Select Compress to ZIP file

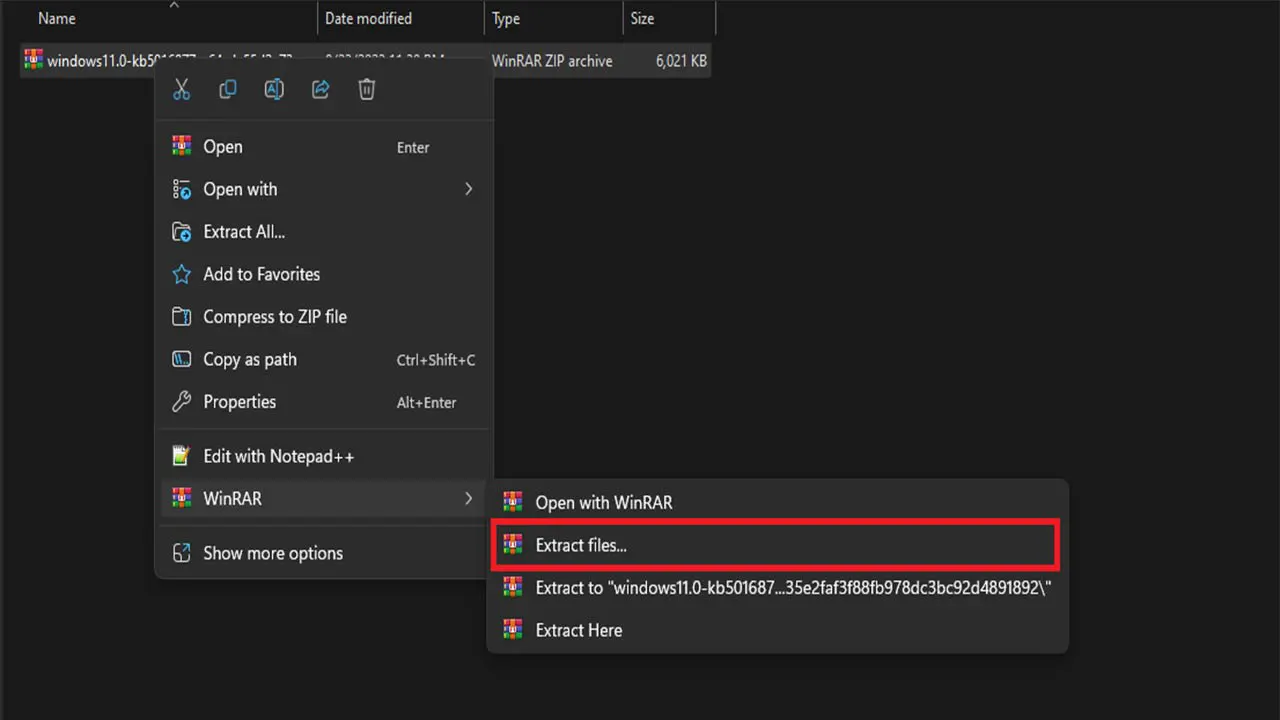coord(275,317)
